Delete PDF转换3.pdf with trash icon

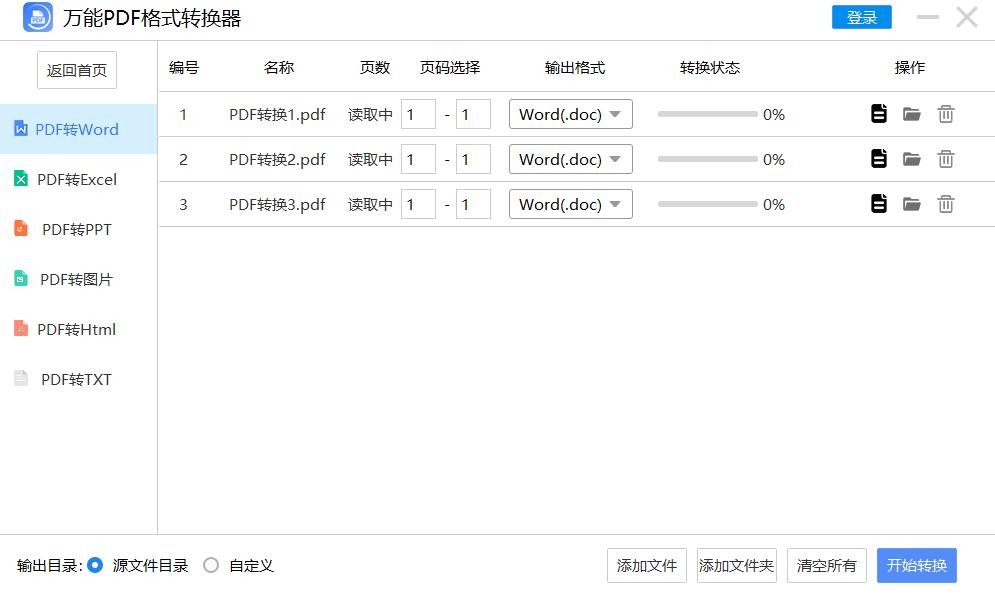point(946,204)
